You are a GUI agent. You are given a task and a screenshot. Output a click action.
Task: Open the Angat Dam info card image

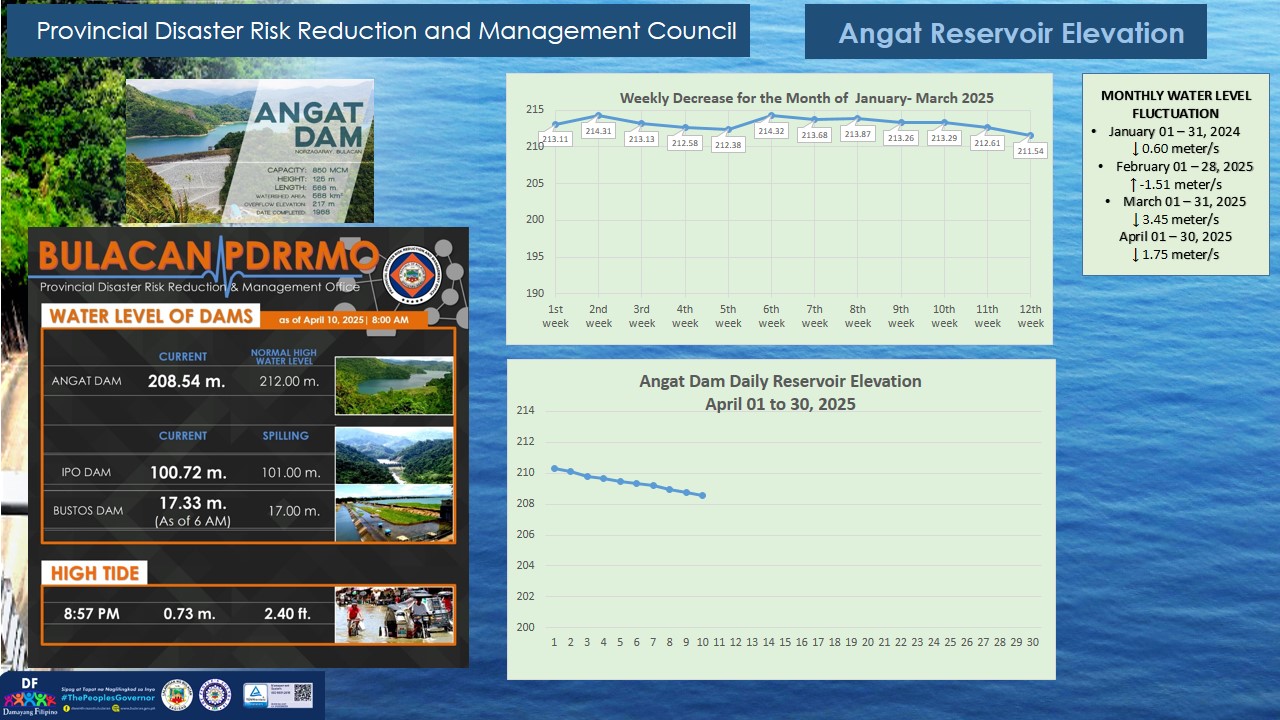tap(250, 151)
